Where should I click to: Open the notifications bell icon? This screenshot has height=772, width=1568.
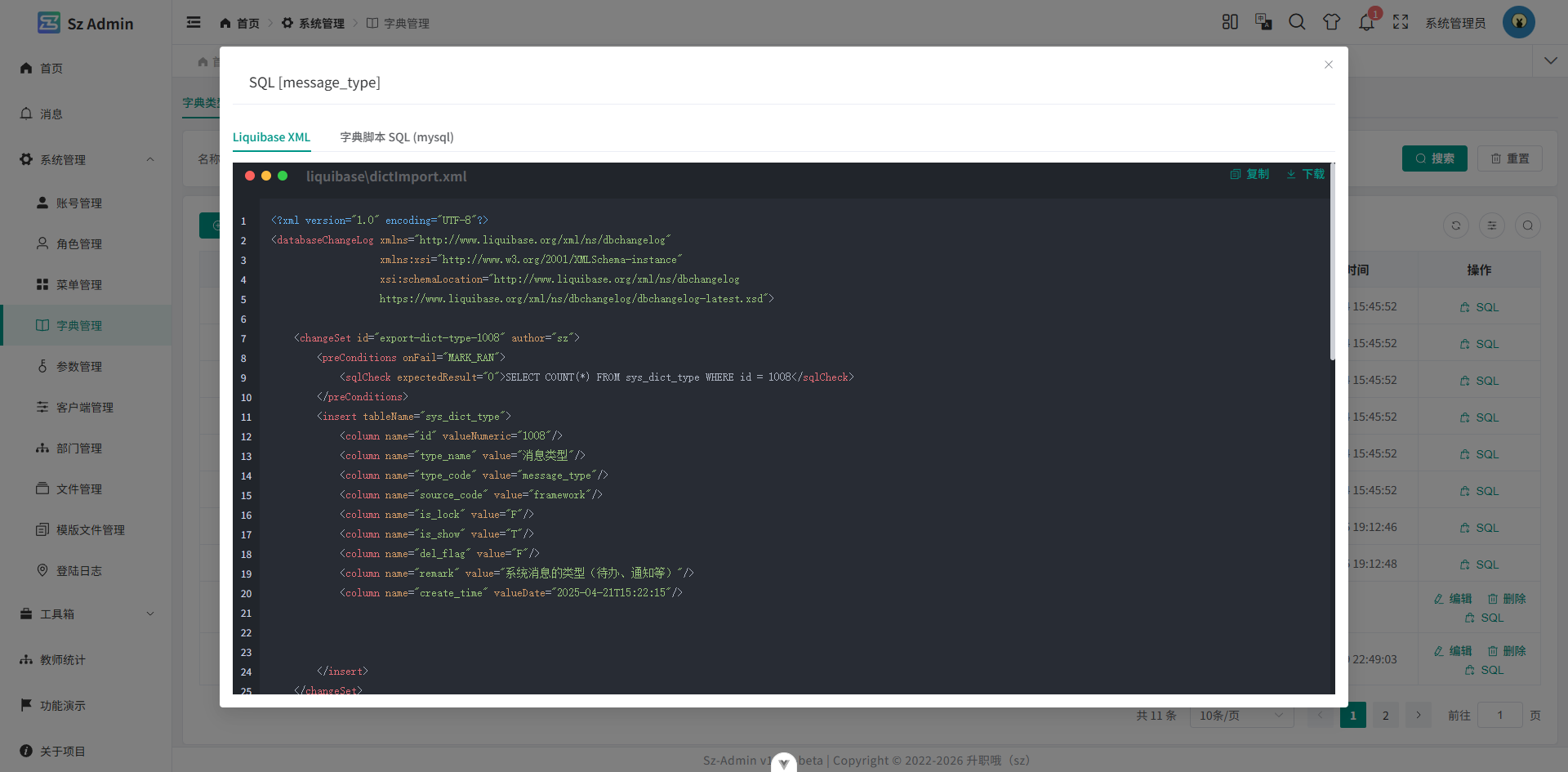1366,22
